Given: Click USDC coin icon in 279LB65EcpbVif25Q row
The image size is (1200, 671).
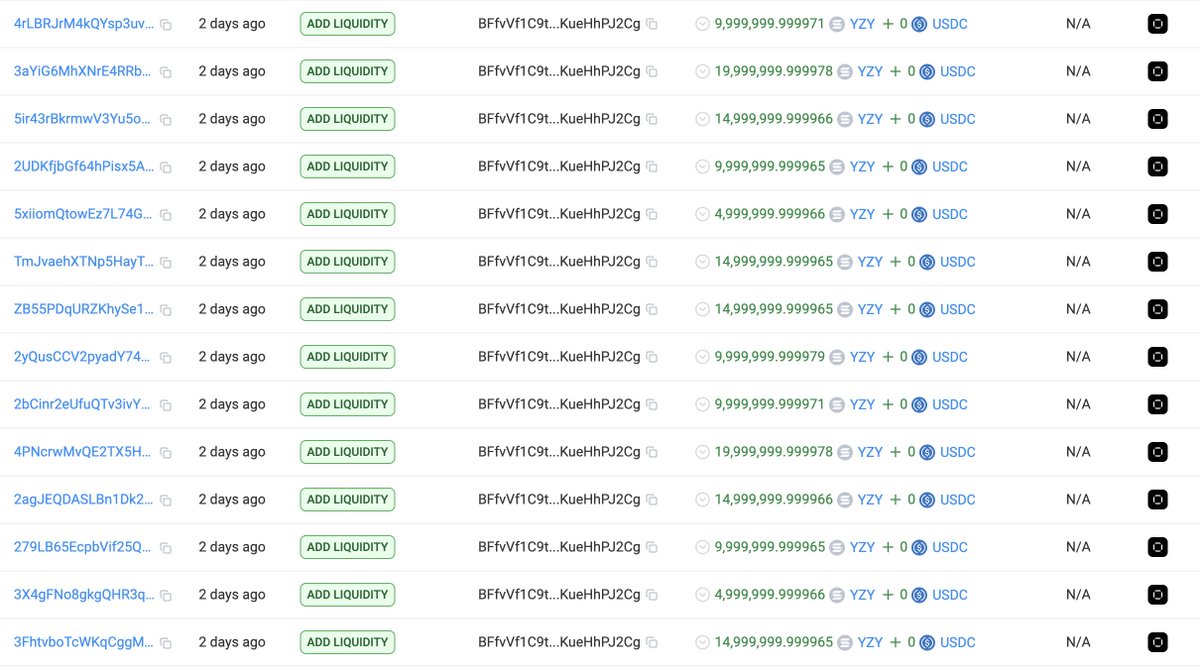Looking at the screenshot, I should point(919,547).
